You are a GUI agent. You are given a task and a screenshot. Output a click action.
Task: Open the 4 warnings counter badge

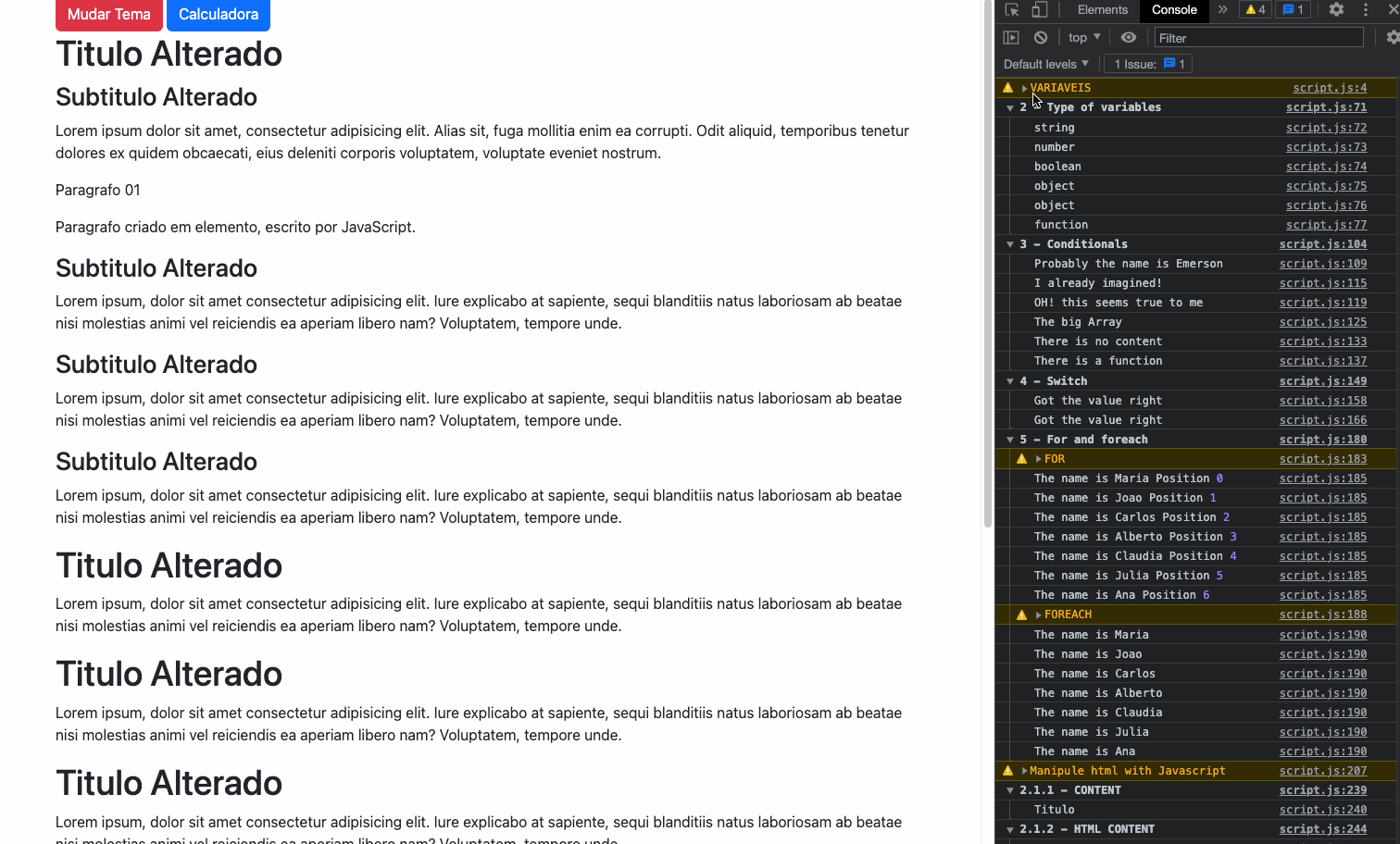tap(1255, 10)
